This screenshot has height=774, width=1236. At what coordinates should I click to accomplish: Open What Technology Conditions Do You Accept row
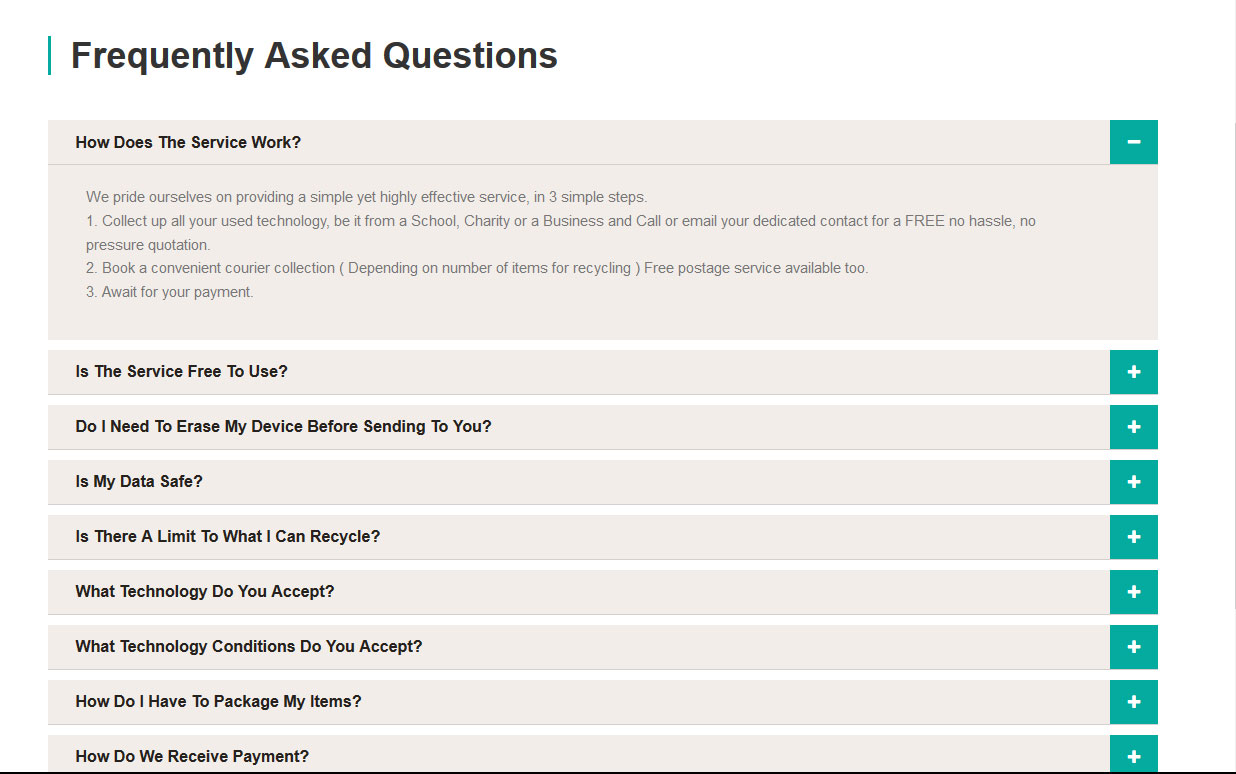point(579,647)
